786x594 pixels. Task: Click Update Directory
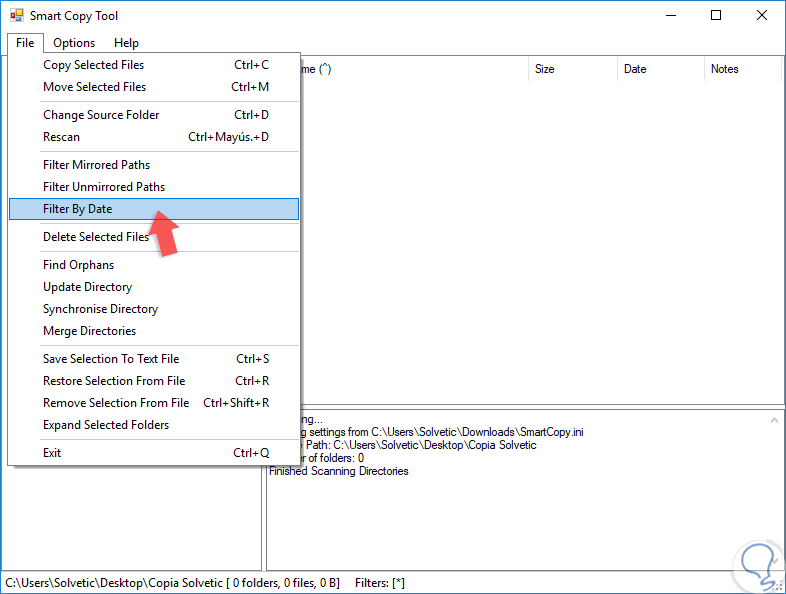pos(154,287)
